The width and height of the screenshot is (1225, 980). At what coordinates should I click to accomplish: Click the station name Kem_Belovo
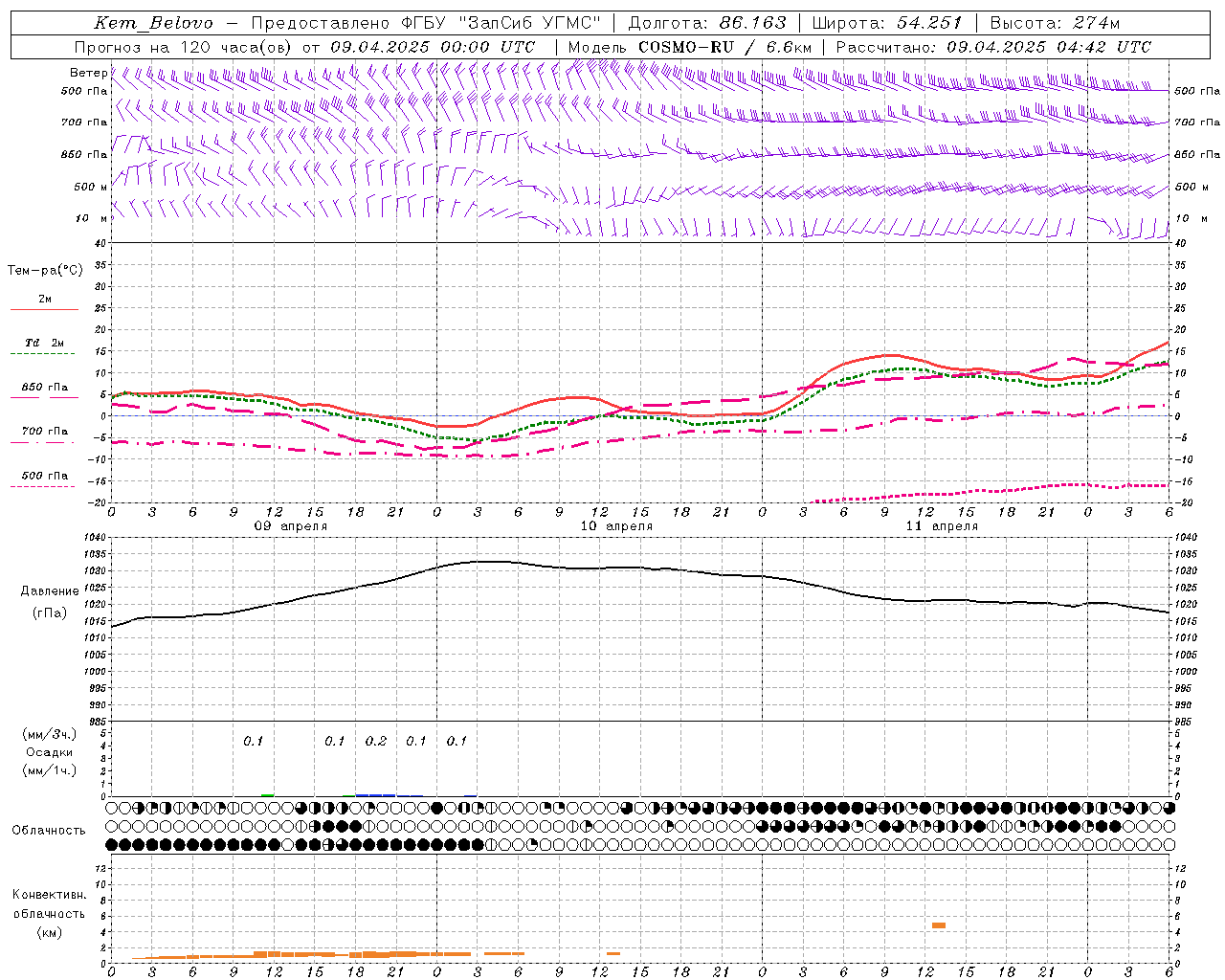153,23
